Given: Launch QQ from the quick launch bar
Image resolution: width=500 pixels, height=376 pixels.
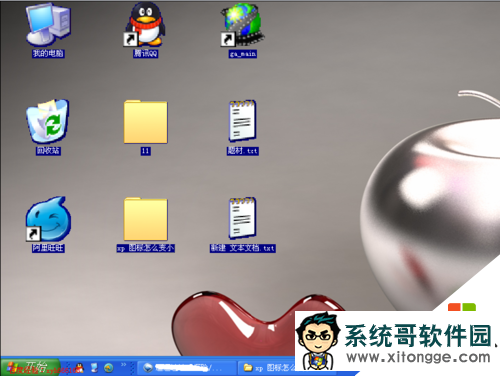Looking at the screenshot, I should point(79,368).
